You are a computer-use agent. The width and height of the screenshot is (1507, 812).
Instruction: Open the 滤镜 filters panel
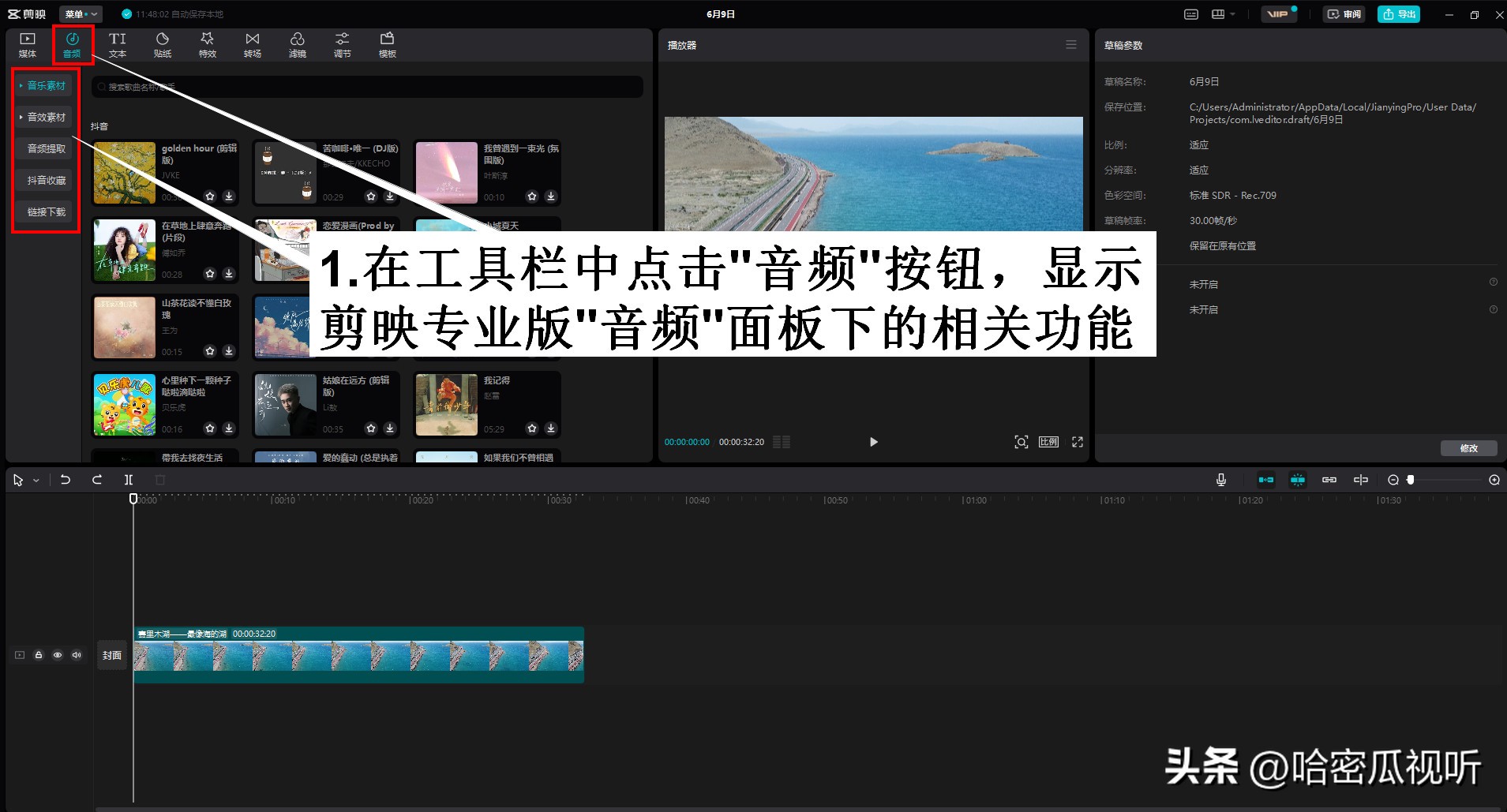(x=298, y=43)
